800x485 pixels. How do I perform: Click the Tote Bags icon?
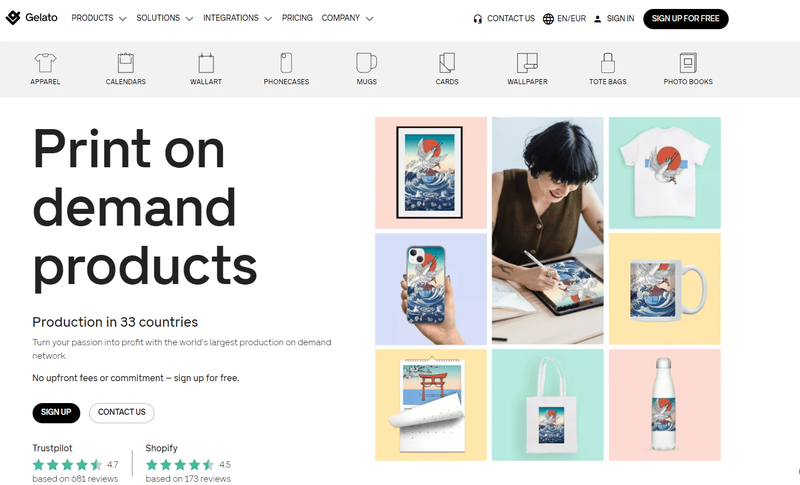pos(607,63)
